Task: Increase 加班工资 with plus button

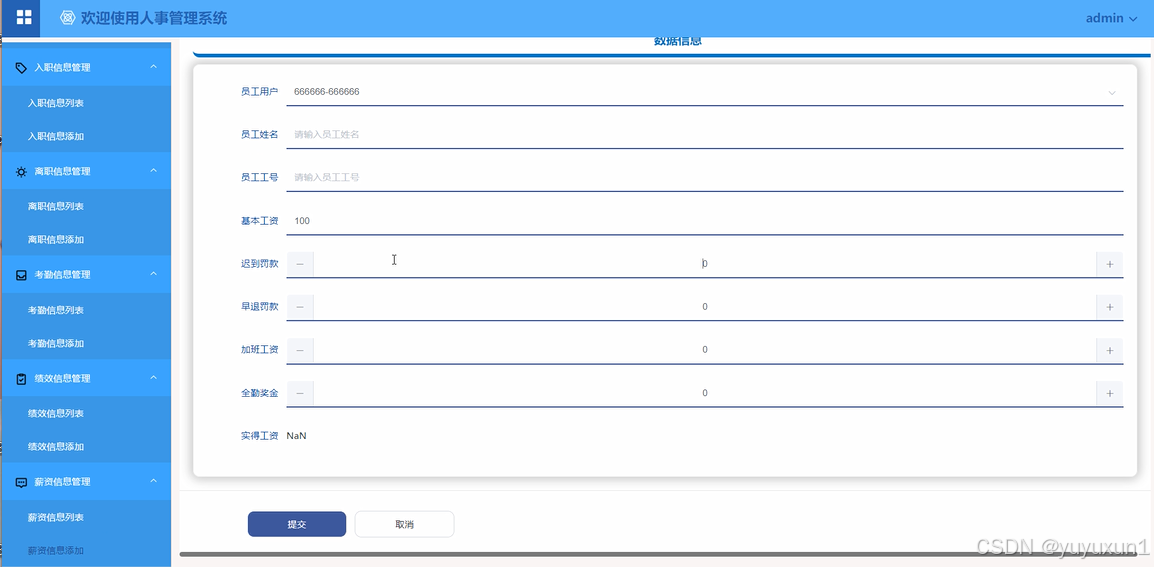Action: [1110, 351]
